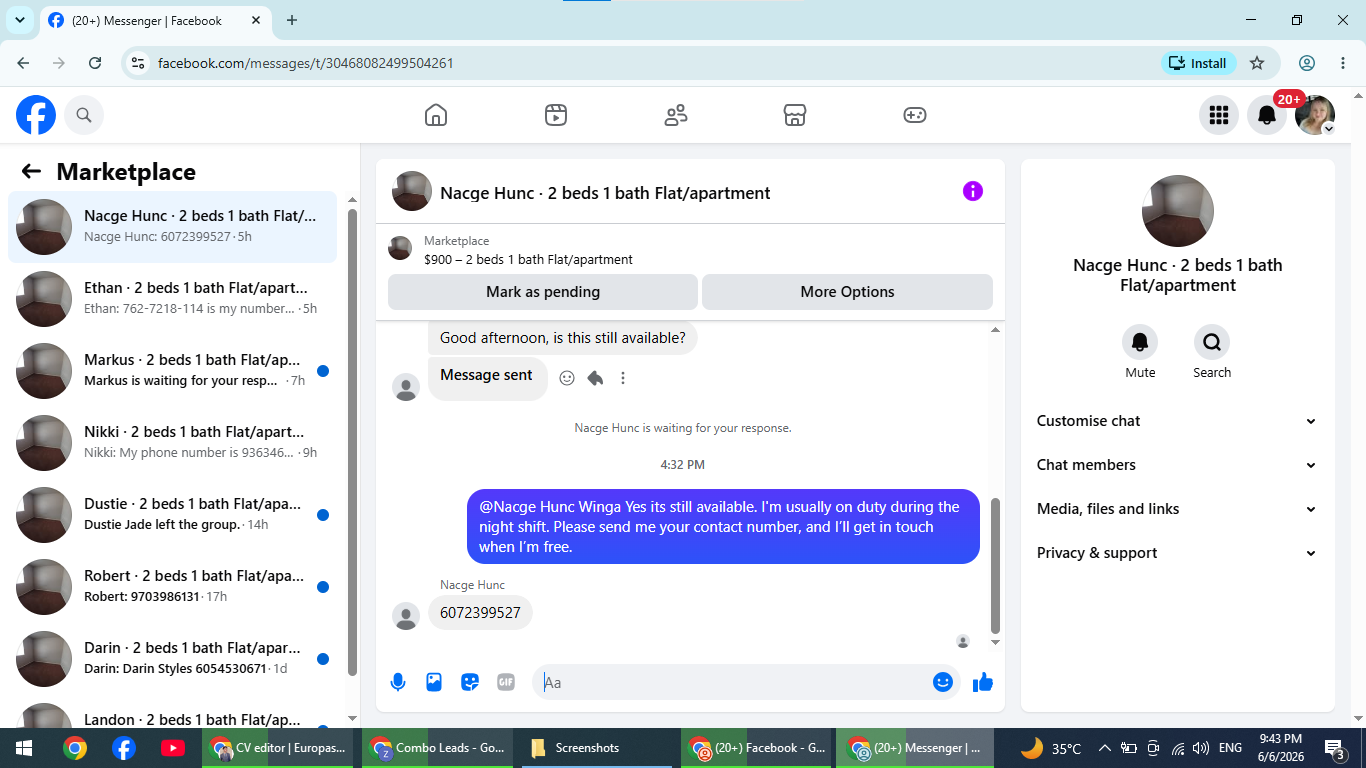Go to the Home feed icon

tap(436, 115)
